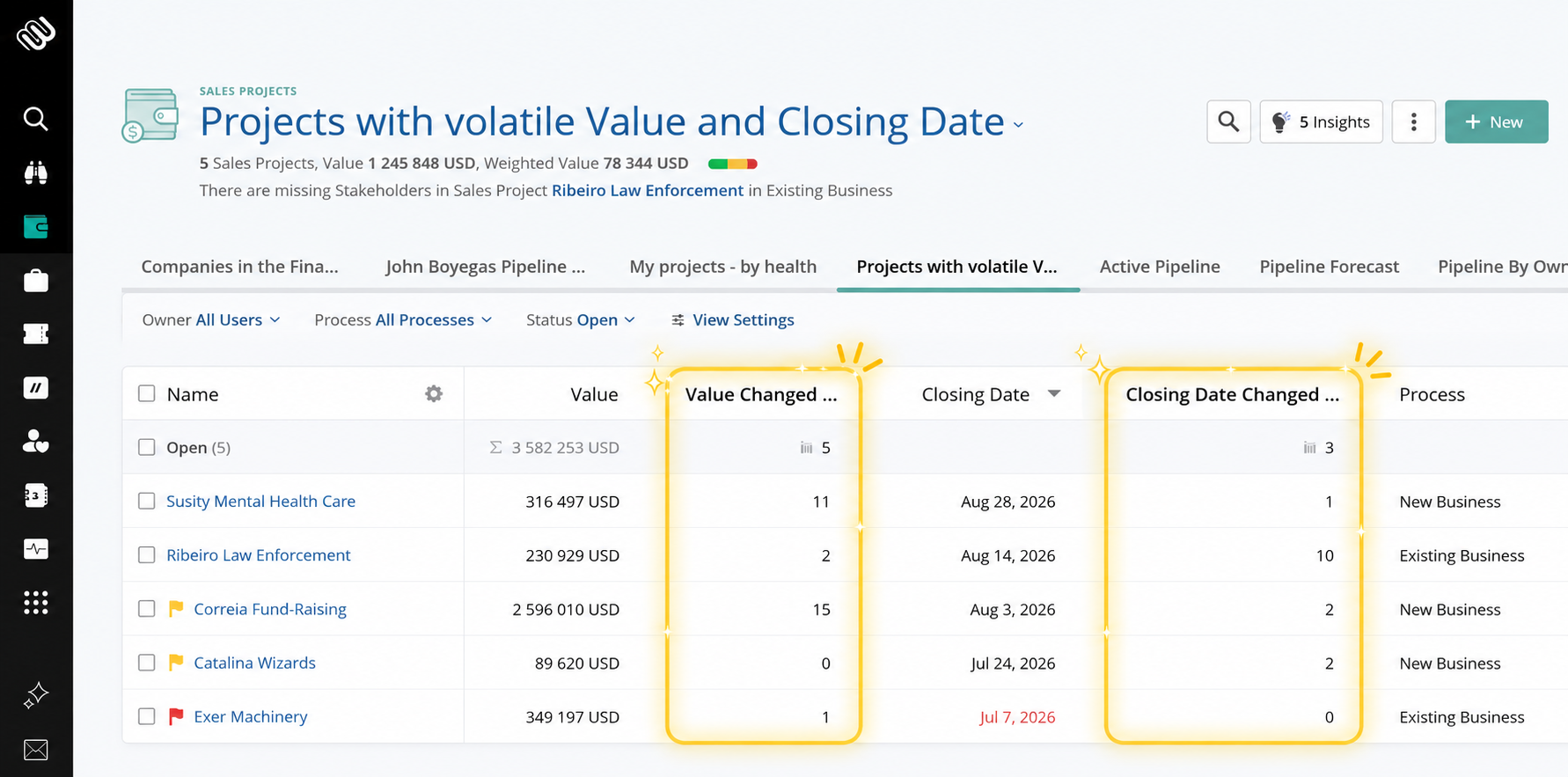Click the green-yellow-red health indicator bar
The width and height of the screenshot is (1568, 777).
[x=732, y=164]
